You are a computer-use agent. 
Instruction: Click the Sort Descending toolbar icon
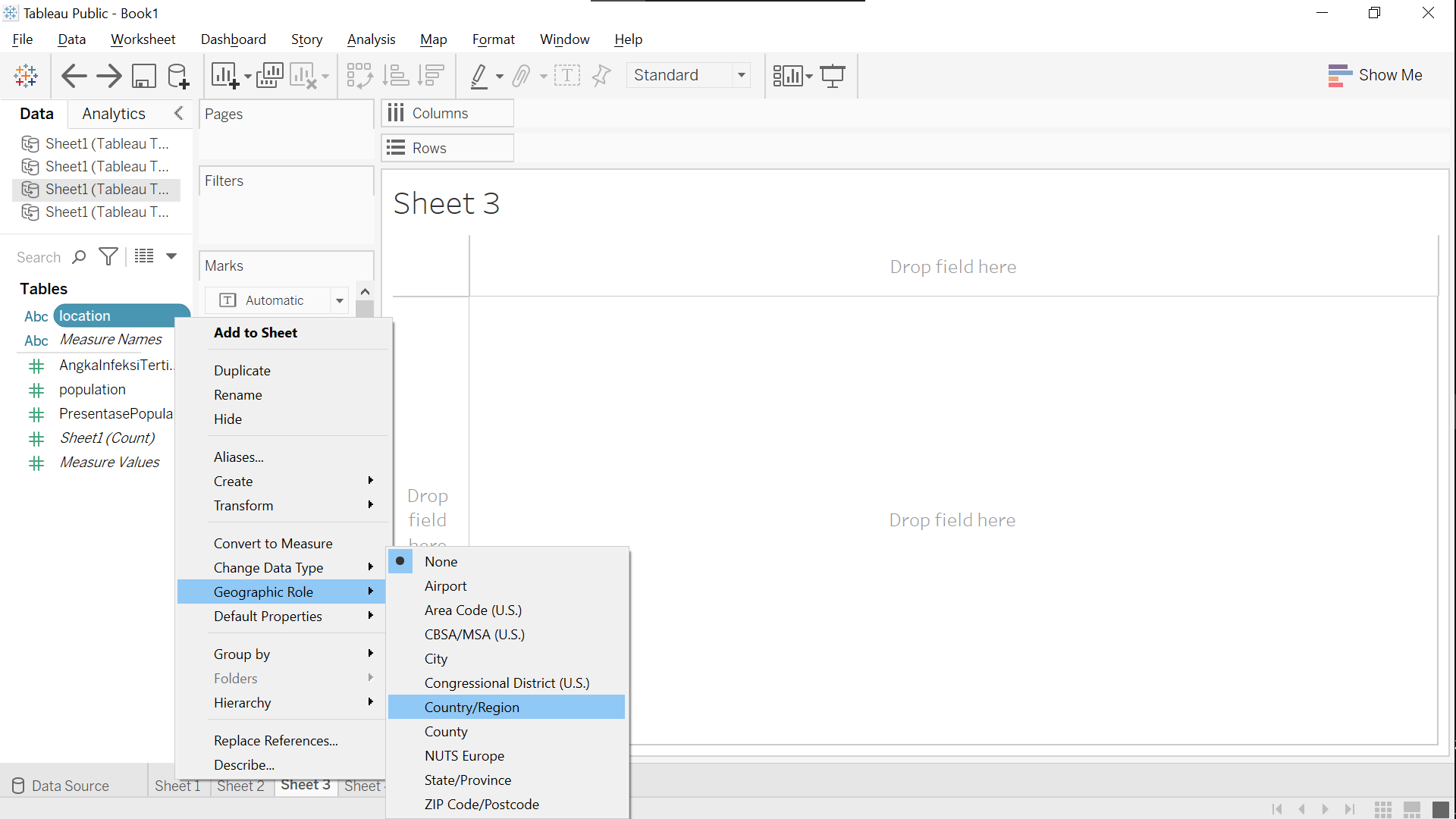pos(430,75)
